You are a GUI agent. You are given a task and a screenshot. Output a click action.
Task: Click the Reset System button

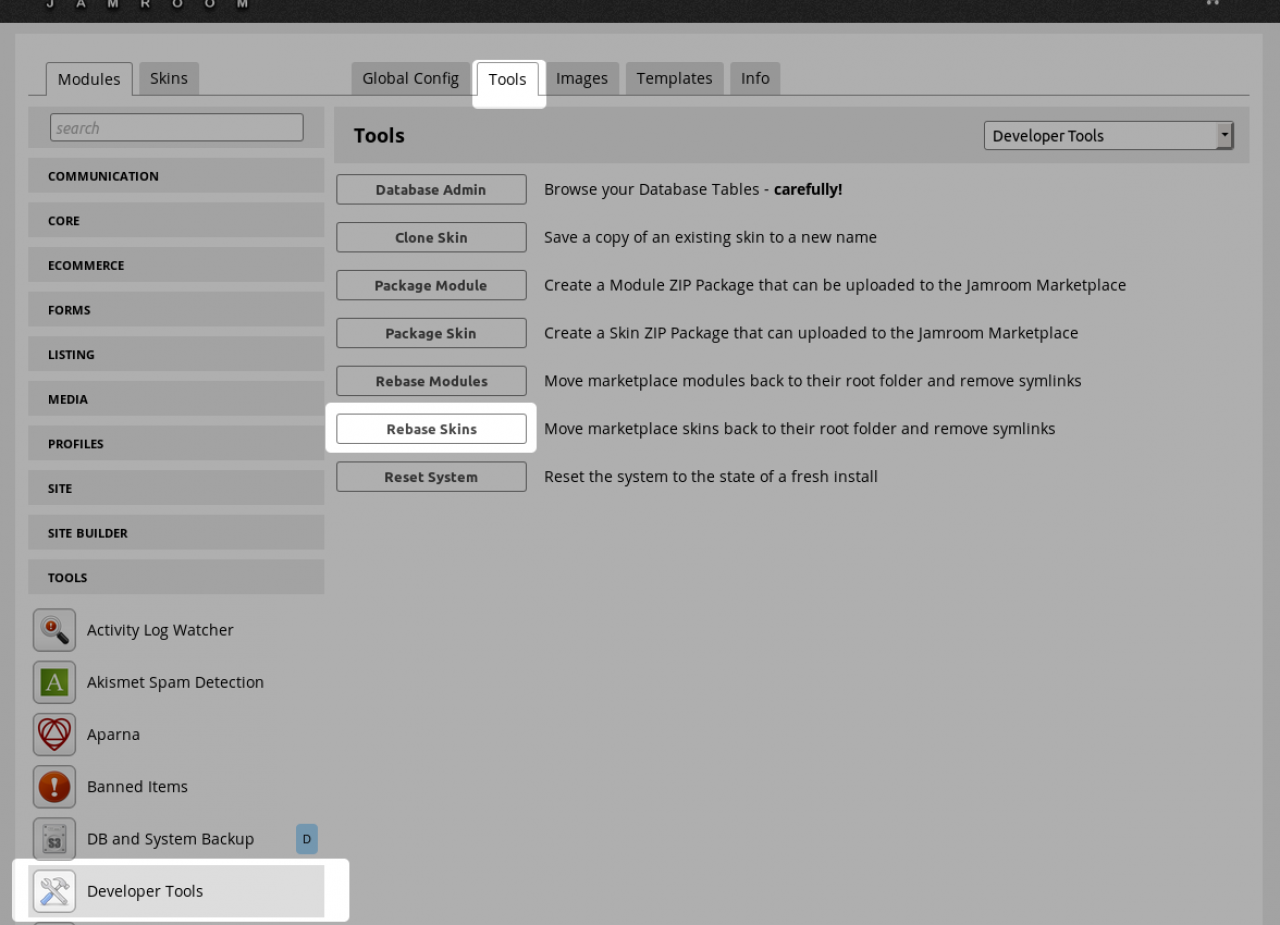pyautogui.click(x=431, y=477)
